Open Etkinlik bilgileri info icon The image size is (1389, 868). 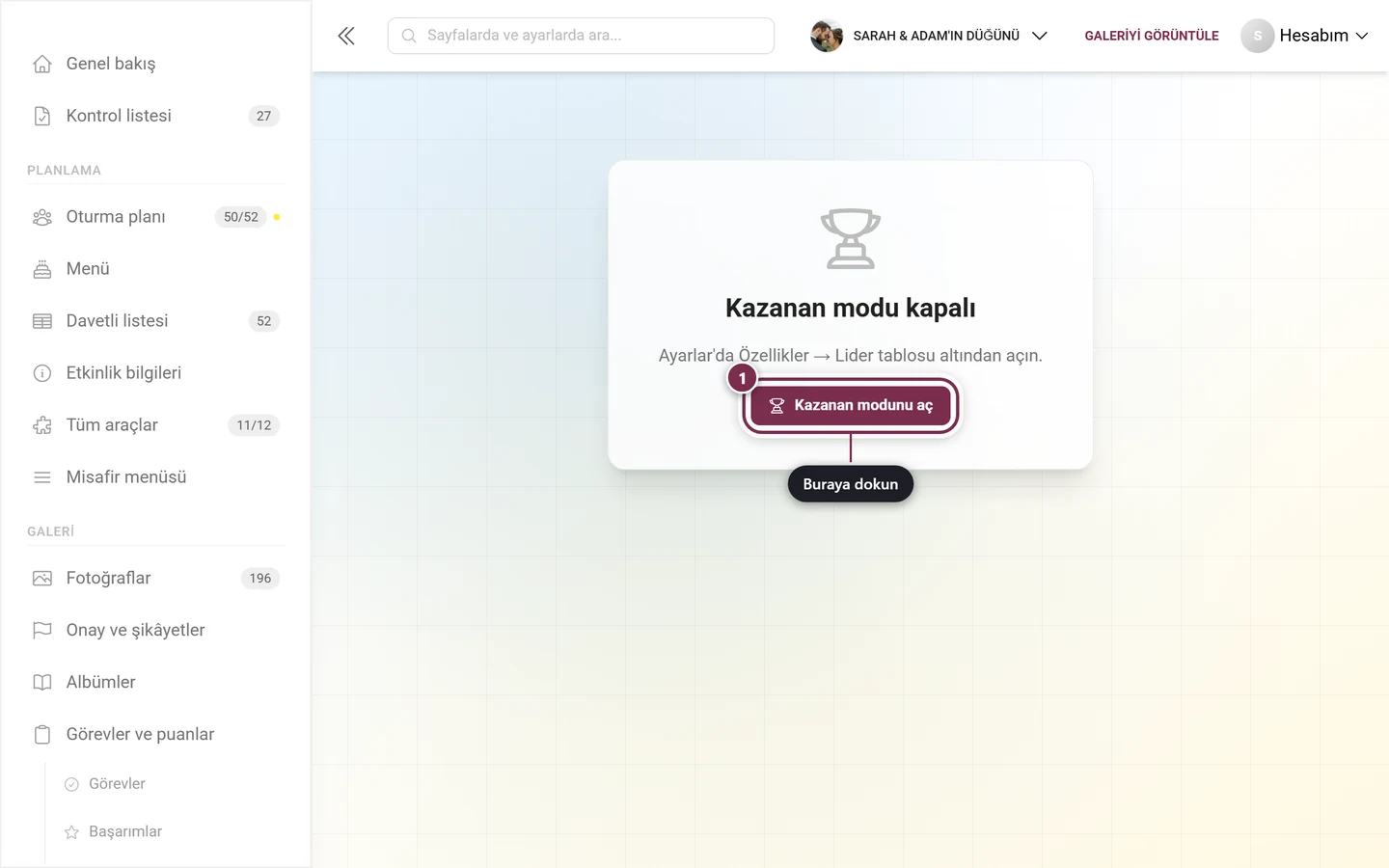tap(42, 373)
